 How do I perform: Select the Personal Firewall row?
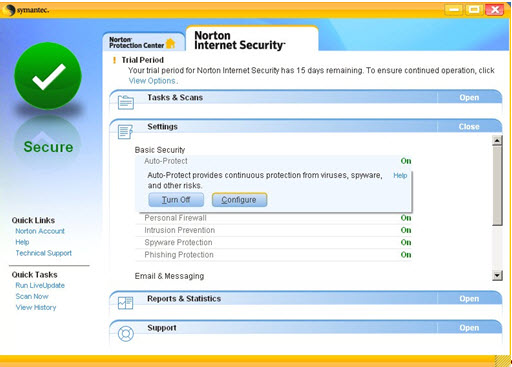[273, 218]
